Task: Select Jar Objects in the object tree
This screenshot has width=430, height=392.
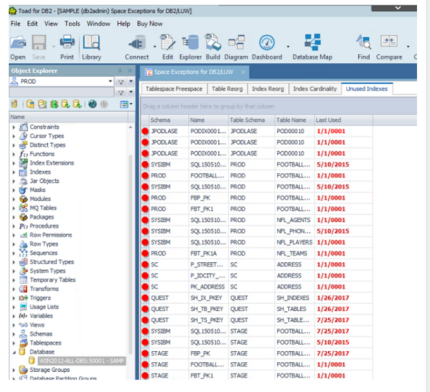Action: point(44,181)
